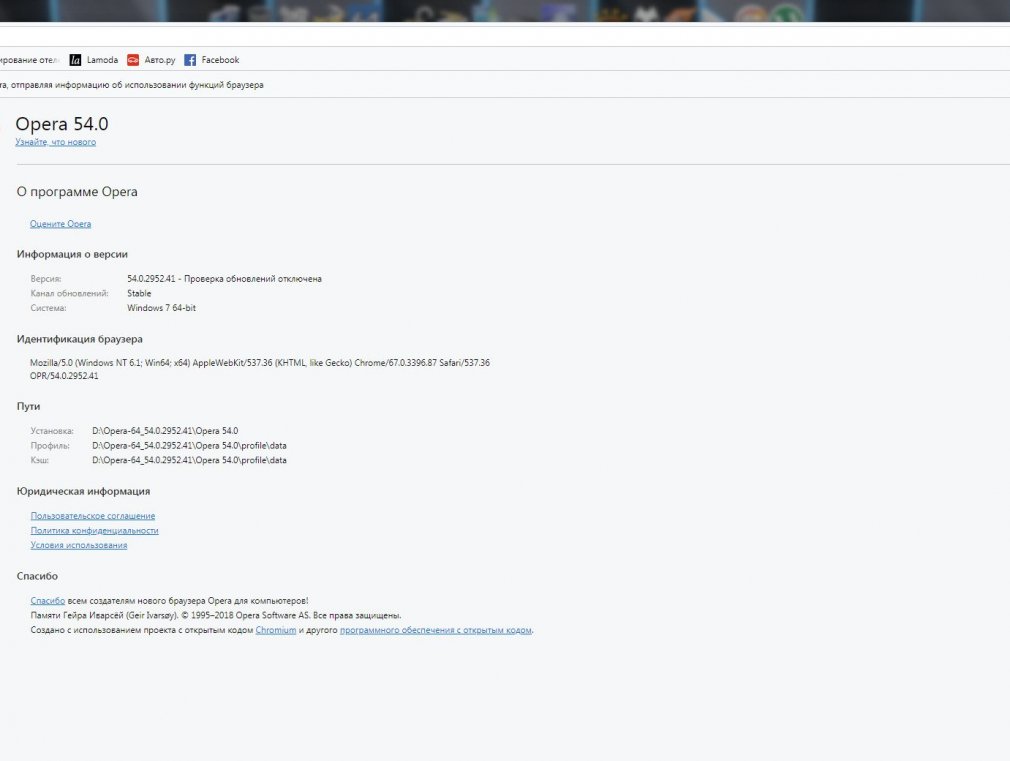Image resolution: width=1010 pixels, height=761 pixels.
Task: Click the 'Информация о версии' heading
Action: point(72,255)
